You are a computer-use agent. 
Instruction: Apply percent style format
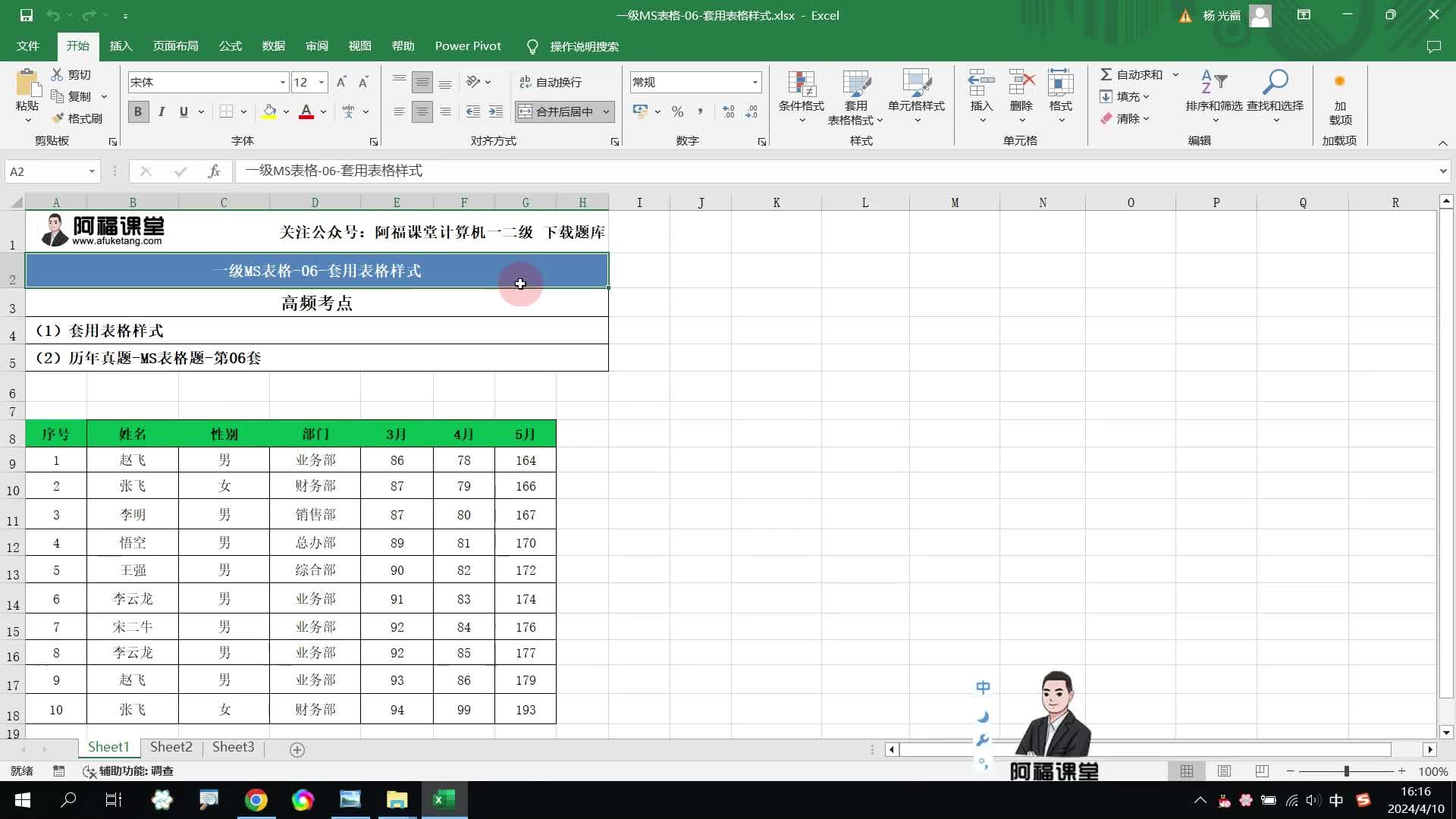678,111
